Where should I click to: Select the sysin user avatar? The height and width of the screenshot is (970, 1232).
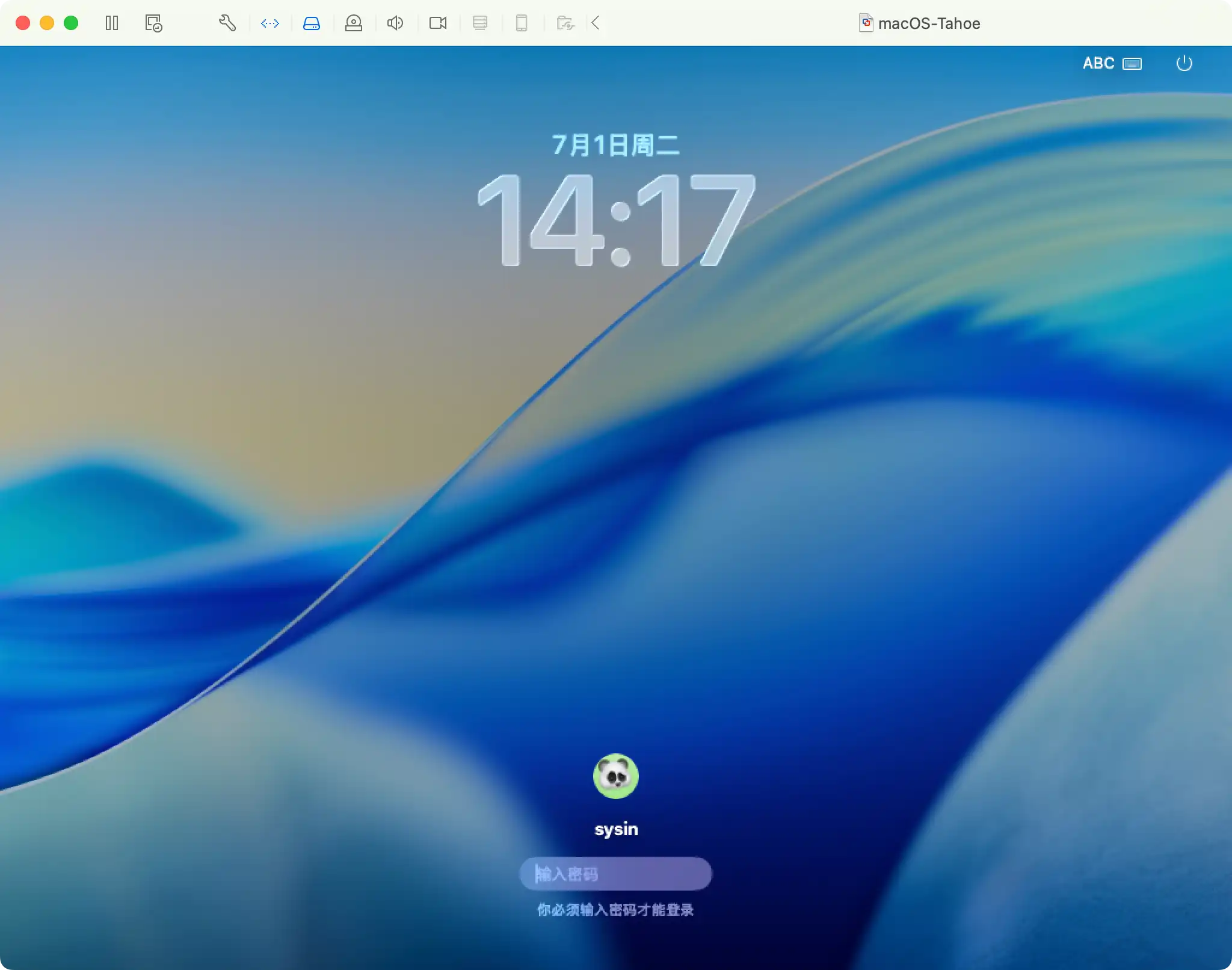click(615, 776)
